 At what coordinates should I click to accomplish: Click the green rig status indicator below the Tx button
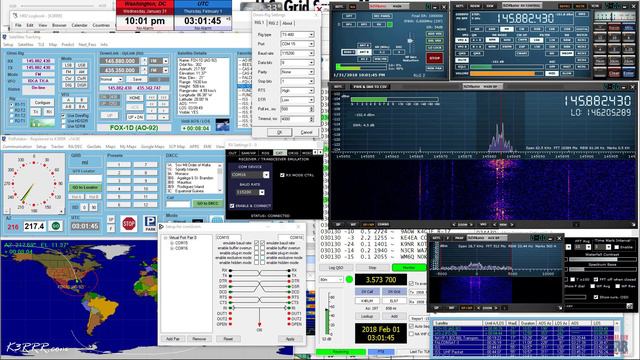(x=42, y=122)
